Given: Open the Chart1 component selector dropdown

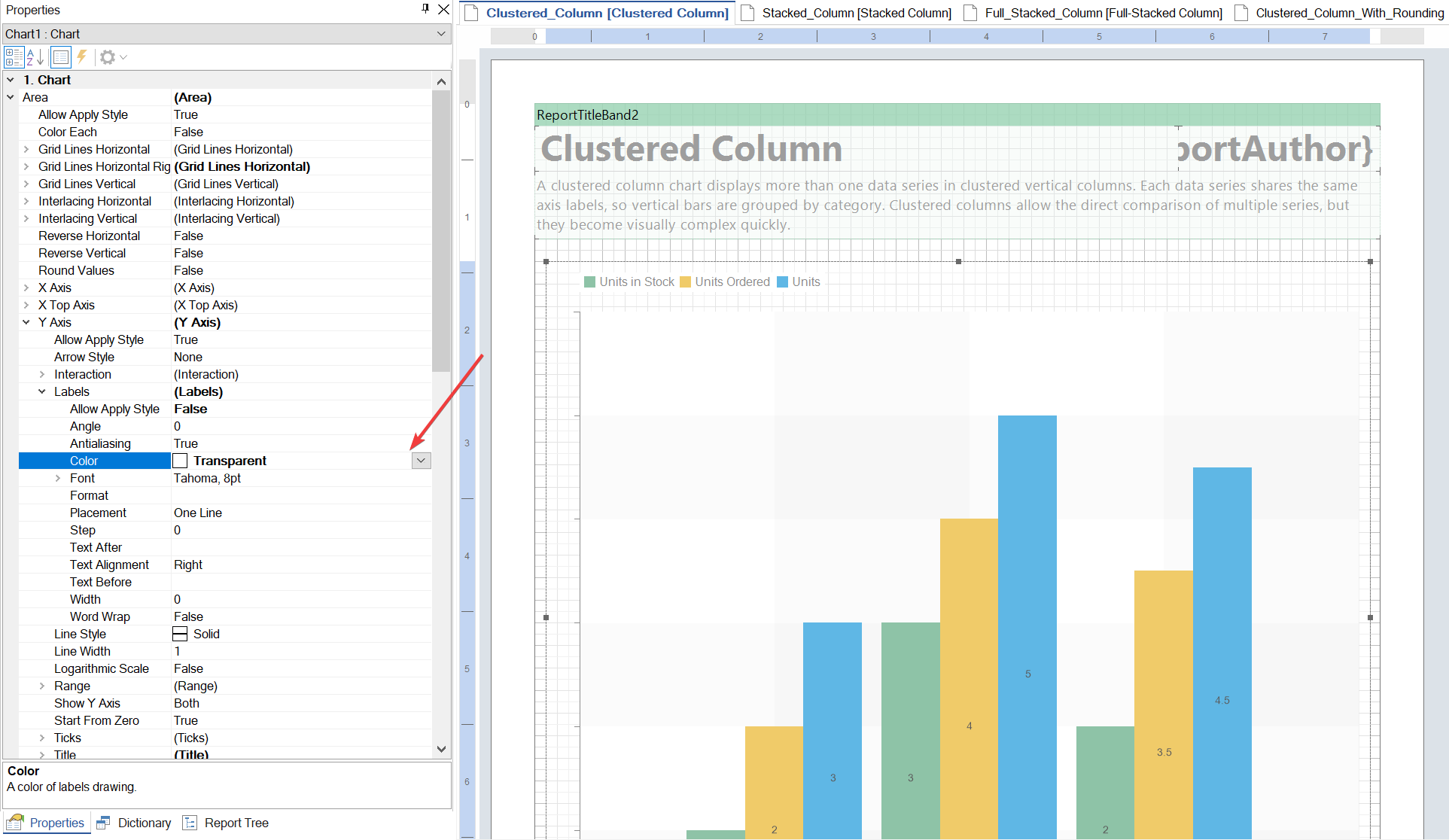Looking at the screenshot, I should (x=441, y=34).
